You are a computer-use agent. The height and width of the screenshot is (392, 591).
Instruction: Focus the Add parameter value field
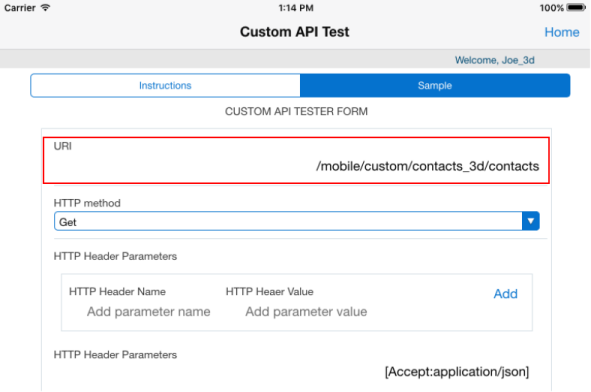(x=306, y=312)
